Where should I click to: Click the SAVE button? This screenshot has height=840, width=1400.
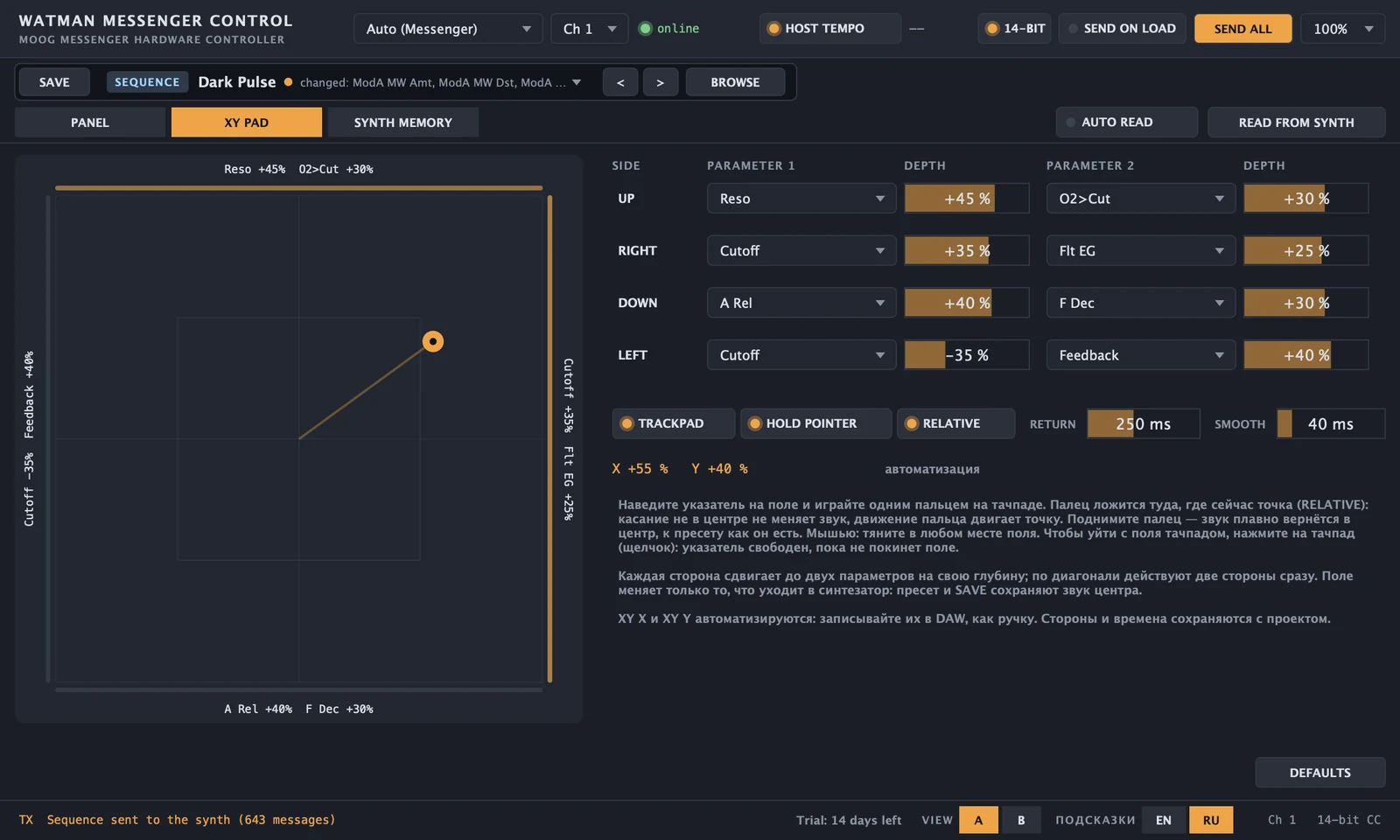pos(54,82)
